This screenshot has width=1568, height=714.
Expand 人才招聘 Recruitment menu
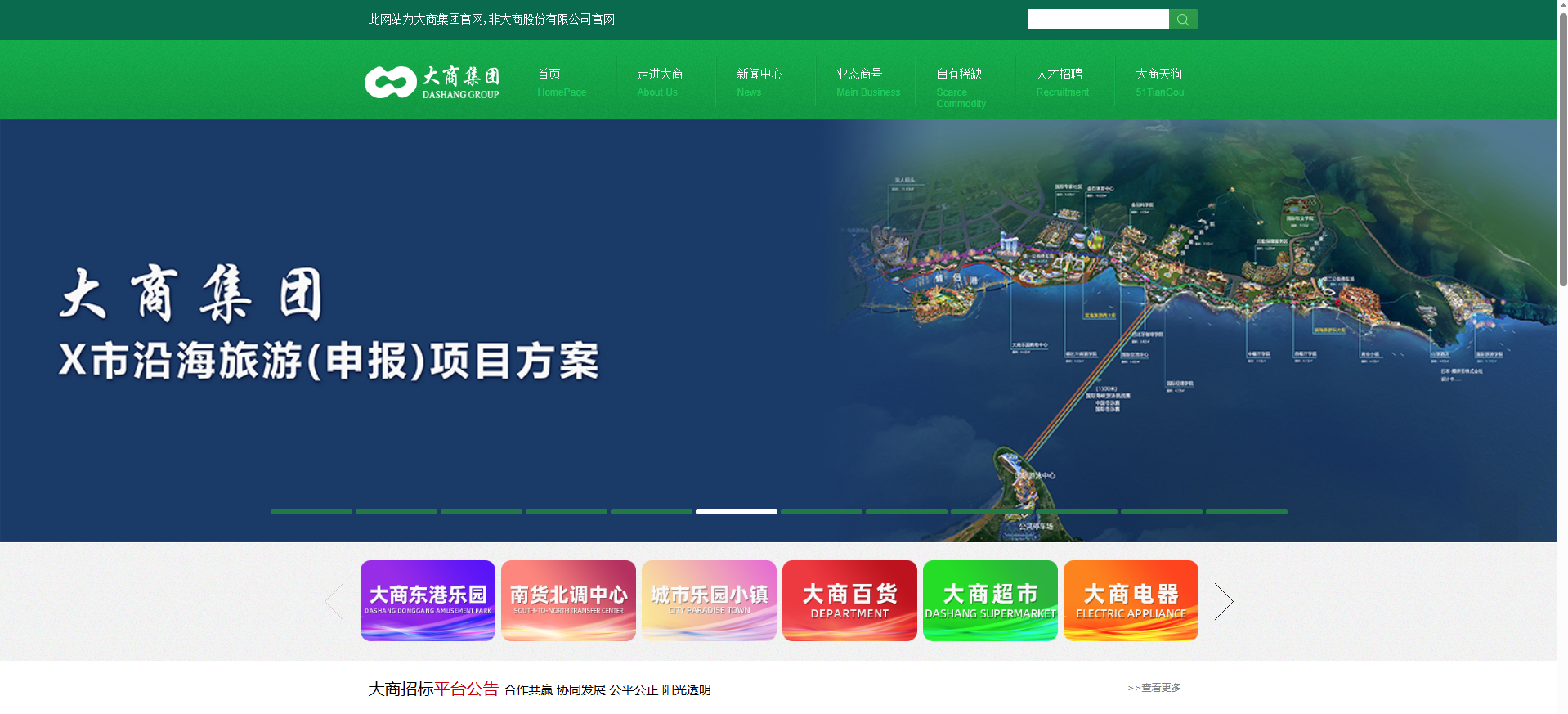(1061, 82)
